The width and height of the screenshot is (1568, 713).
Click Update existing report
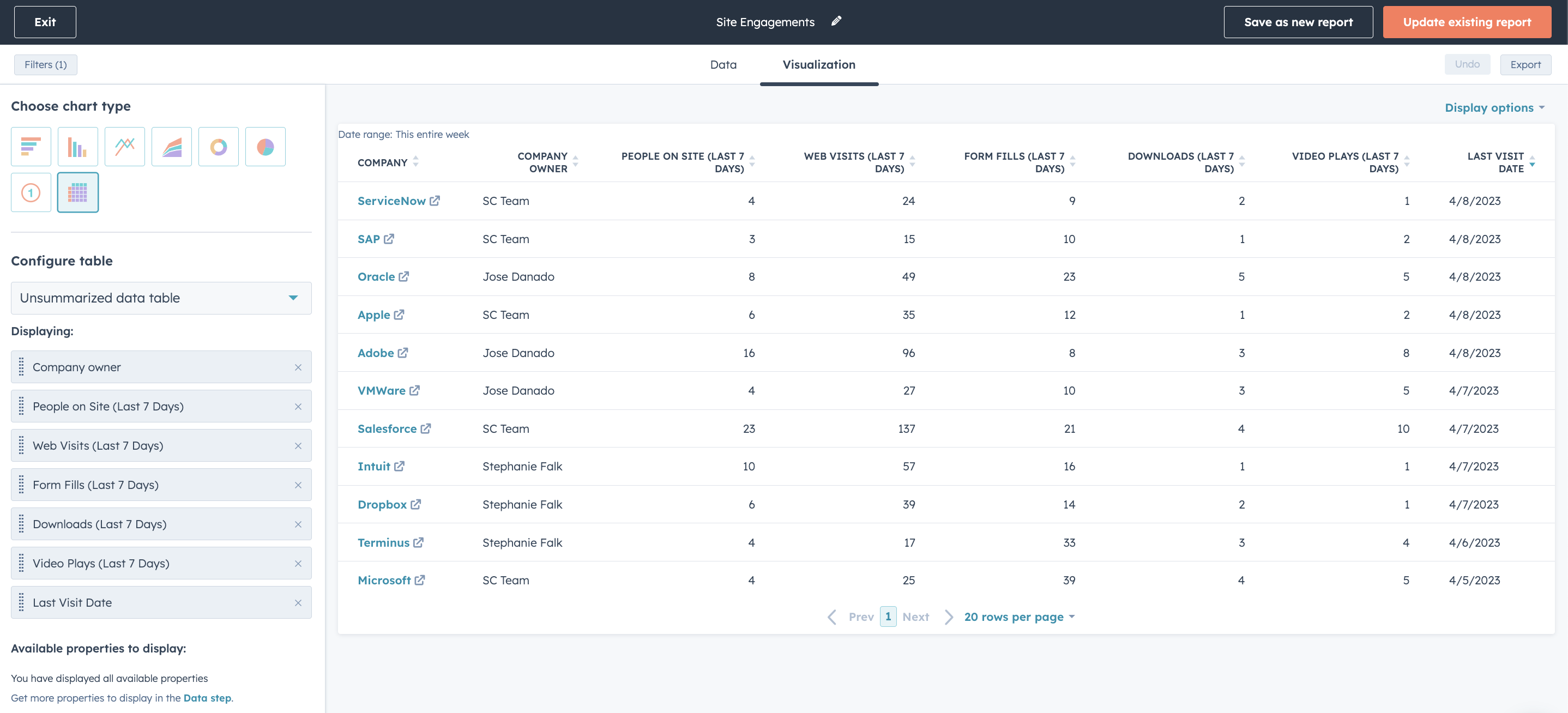(1467, 22)
